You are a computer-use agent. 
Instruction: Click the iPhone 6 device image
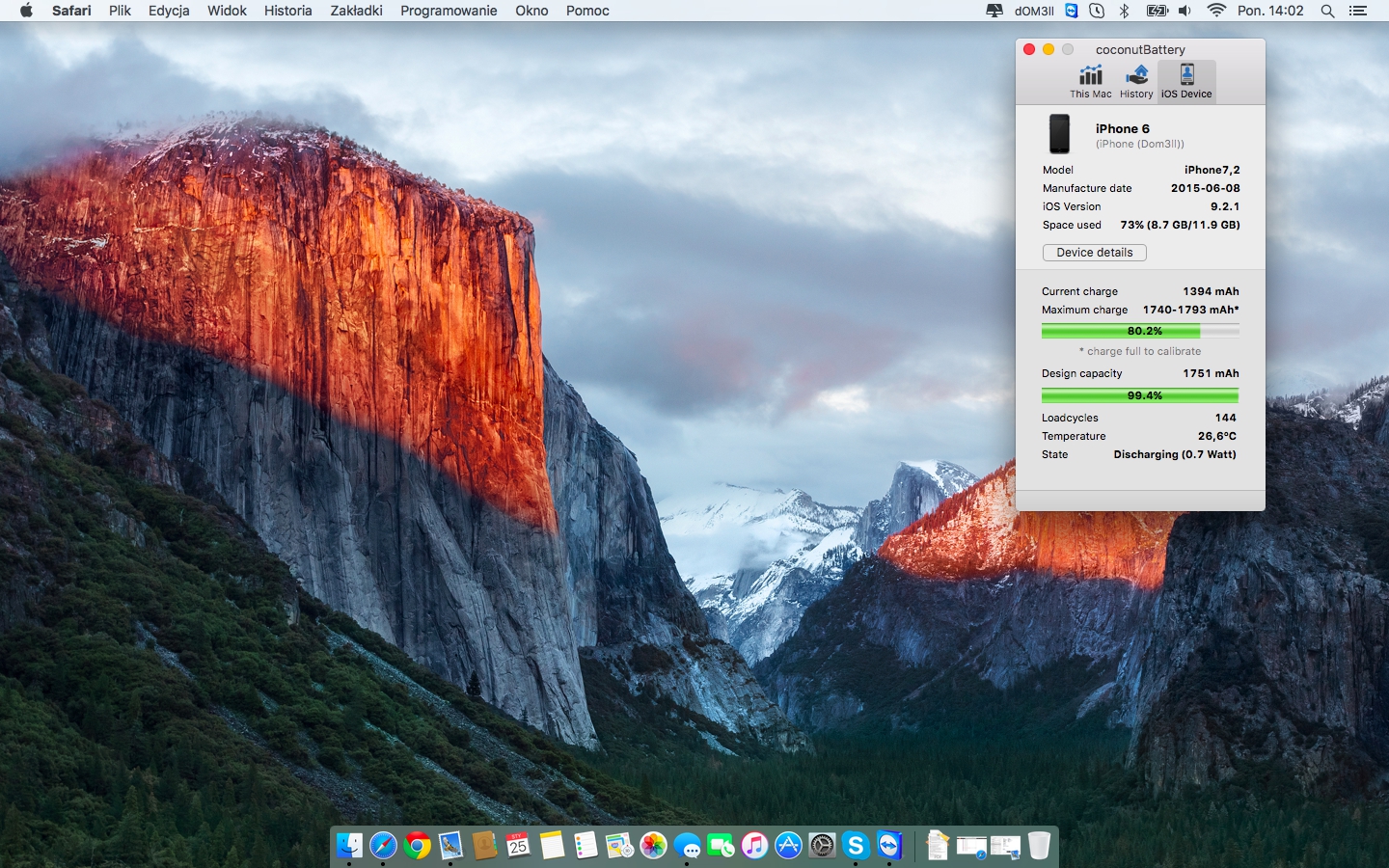coord(1059,134)
